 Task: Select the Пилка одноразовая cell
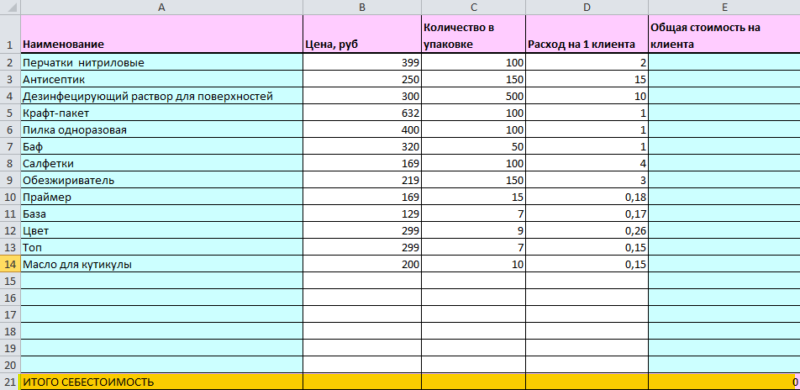(161, 130)
